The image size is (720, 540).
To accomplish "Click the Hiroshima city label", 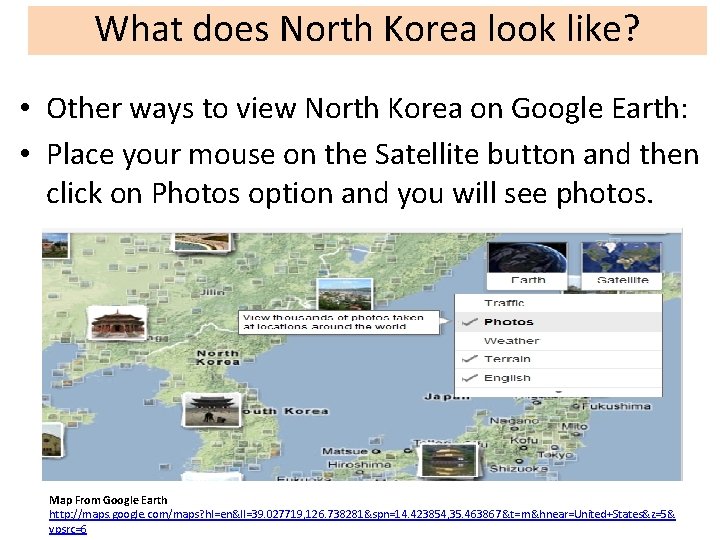I will [x=360, y=465].
